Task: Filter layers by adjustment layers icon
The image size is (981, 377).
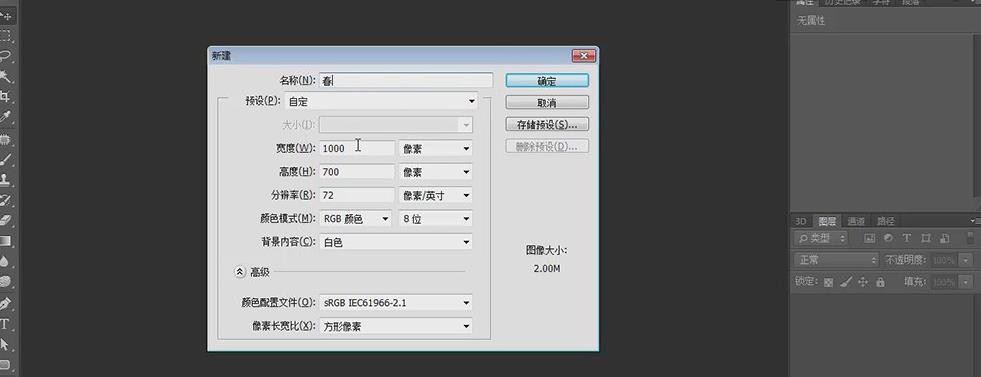Action: click(888, 238)
